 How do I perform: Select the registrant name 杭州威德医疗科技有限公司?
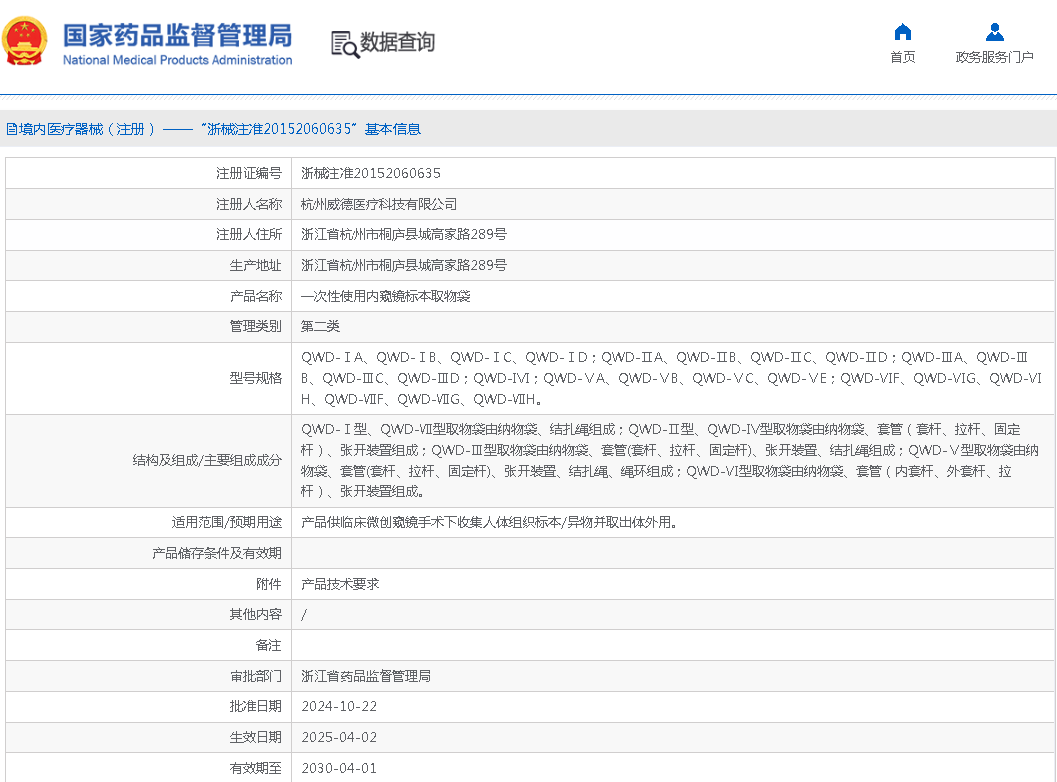[379, 204]
